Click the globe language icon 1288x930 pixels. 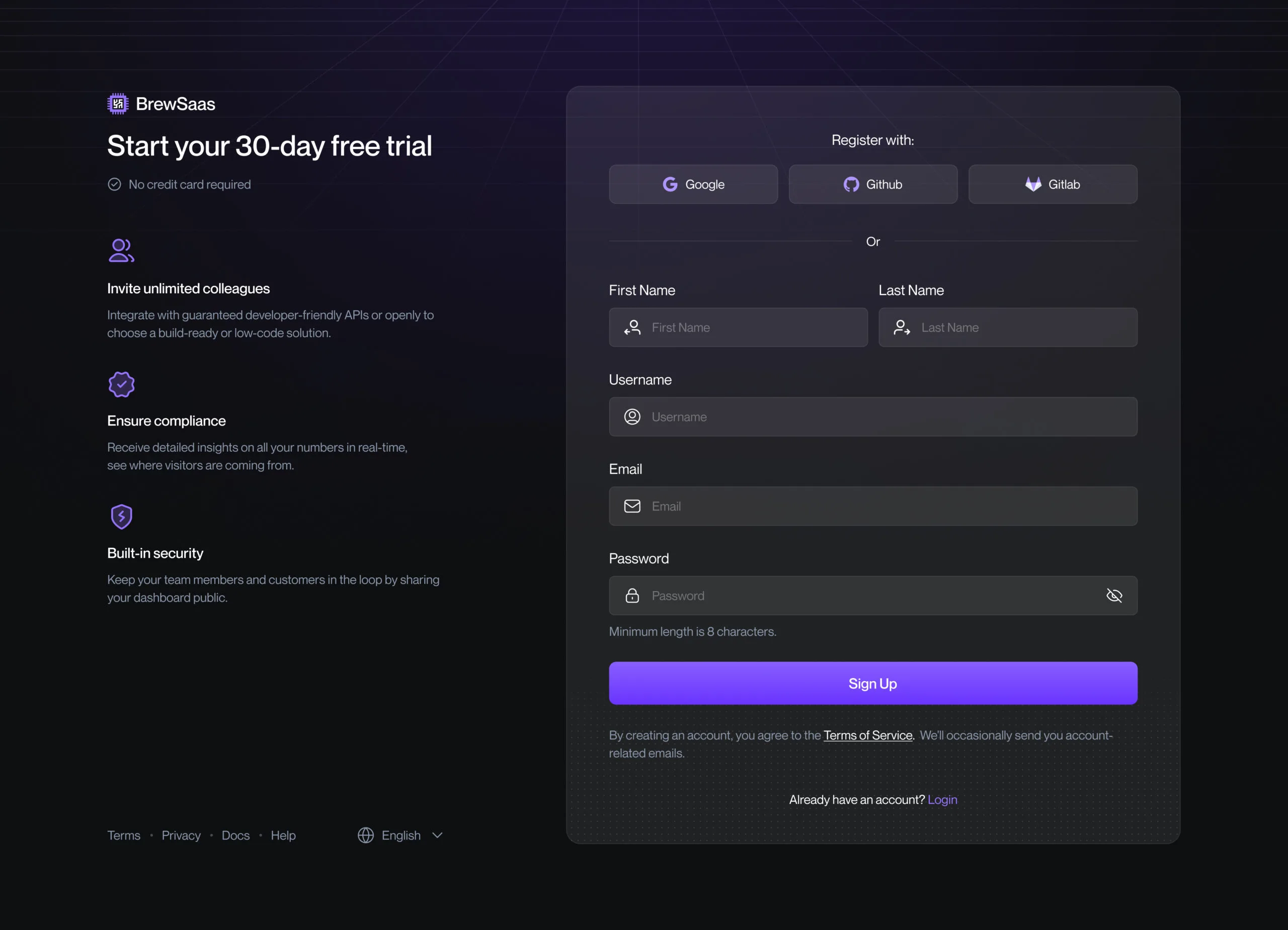pyautogui.click(x=366, y=835)
